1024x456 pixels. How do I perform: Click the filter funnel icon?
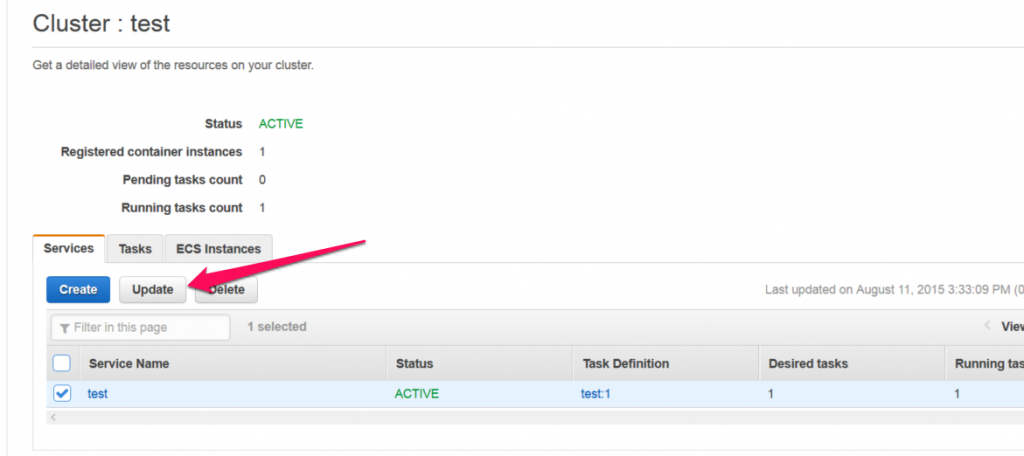coord(64,328)
